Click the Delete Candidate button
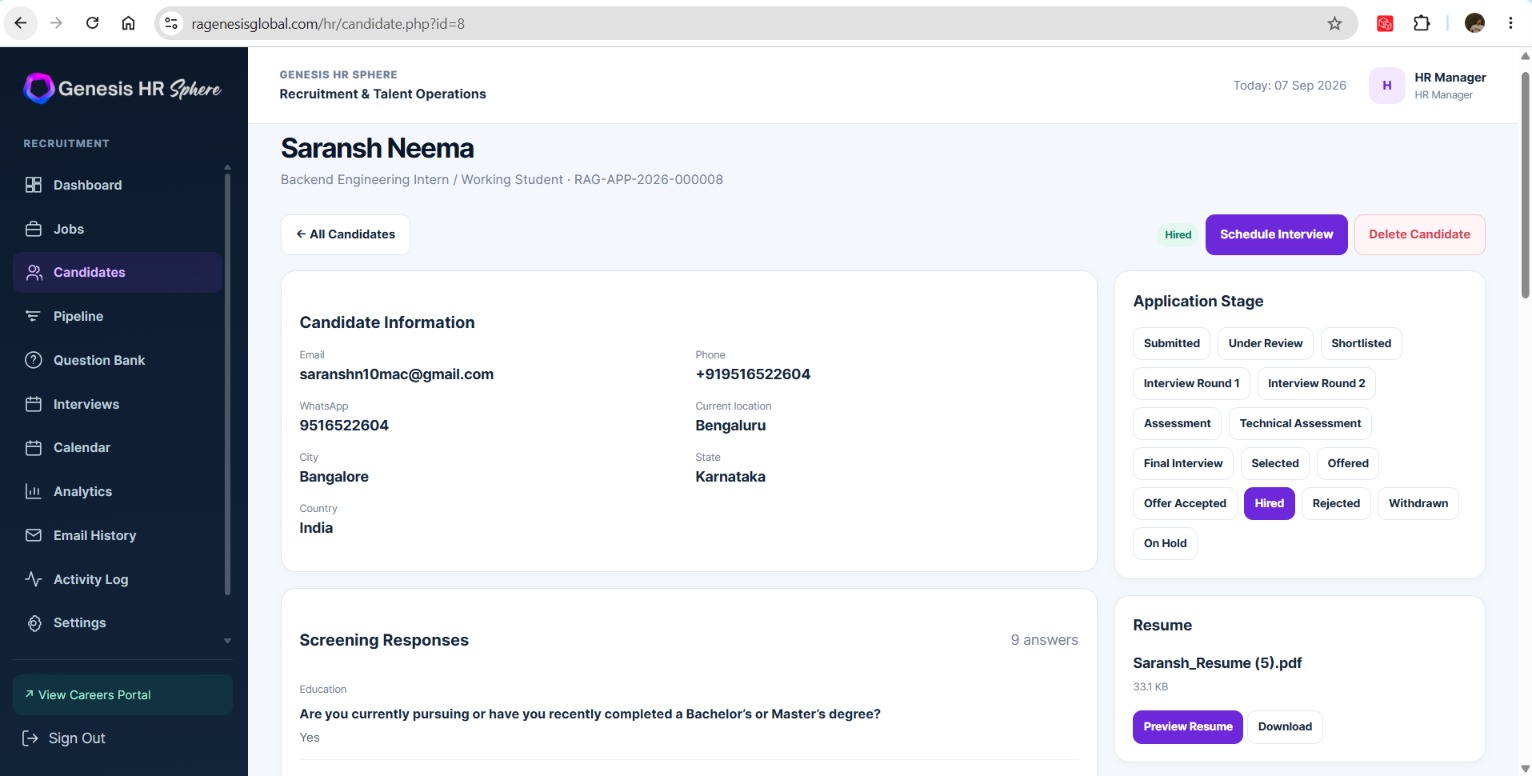Screen dimensions: 1532x776 (x=1419, y=234)
